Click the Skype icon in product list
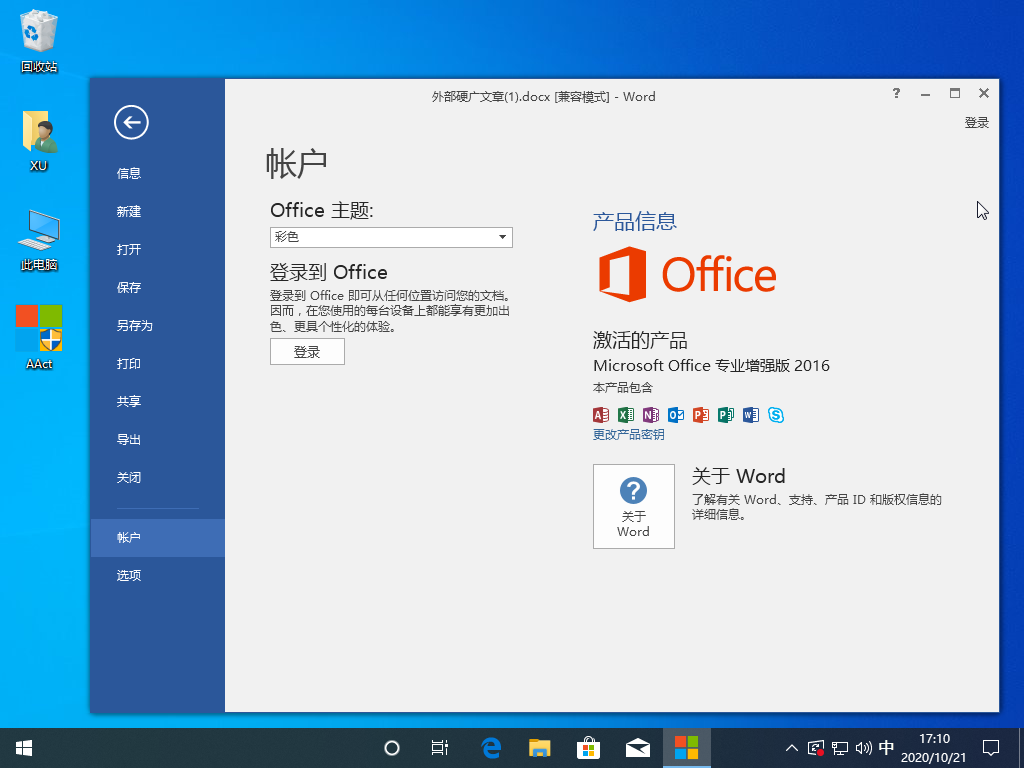 coord(776,415)
